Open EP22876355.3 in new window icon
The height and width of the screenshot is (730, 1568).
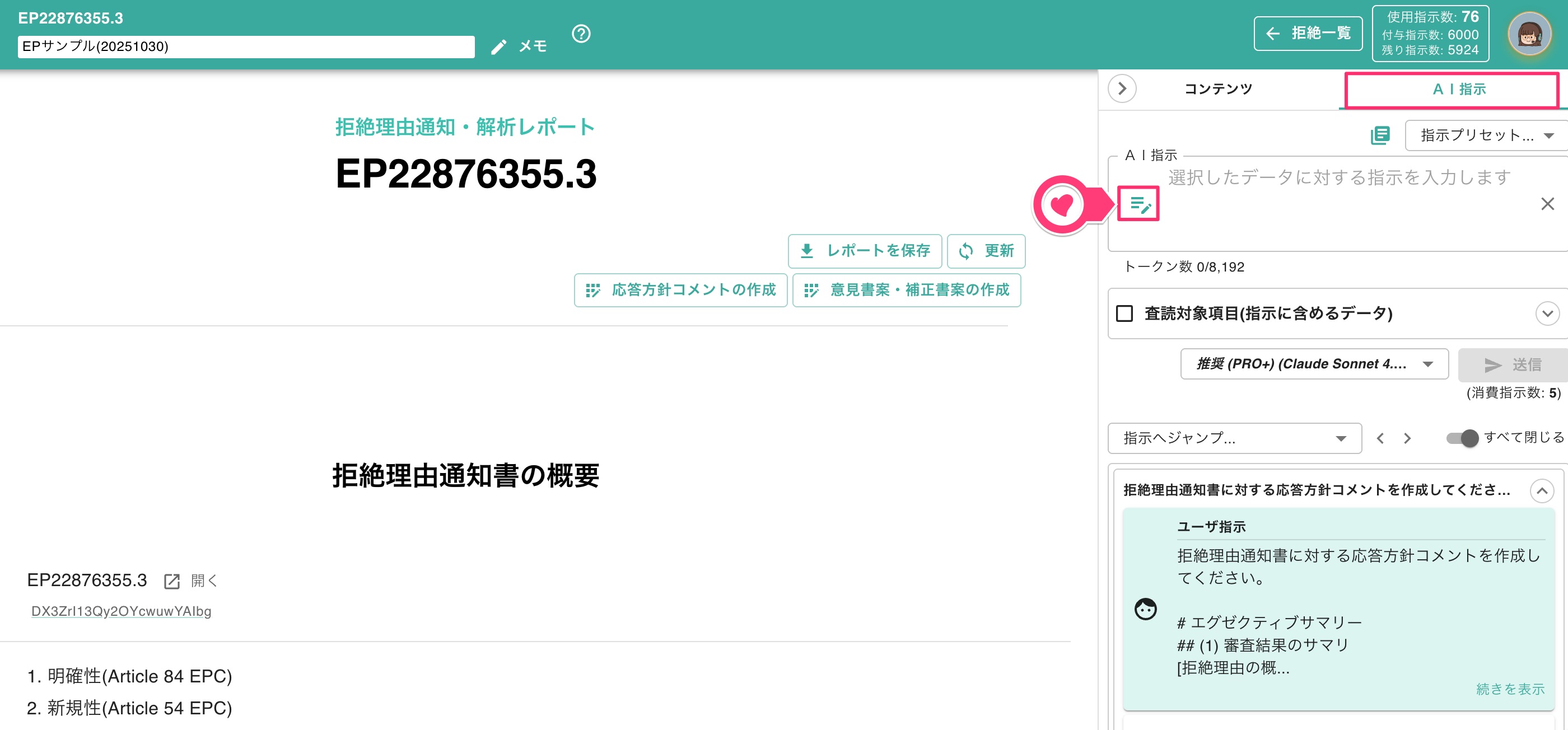(x=172, y=581)
